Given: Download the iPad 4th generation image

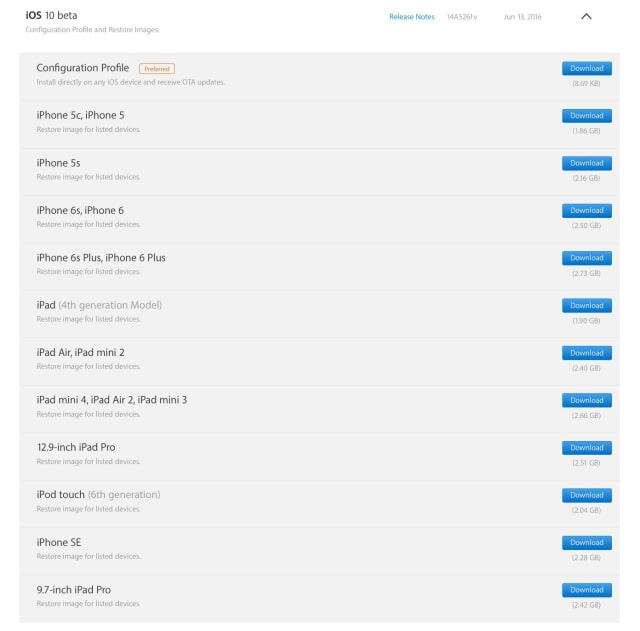Looking at the screenshot, I should click(x=586, y=305).
